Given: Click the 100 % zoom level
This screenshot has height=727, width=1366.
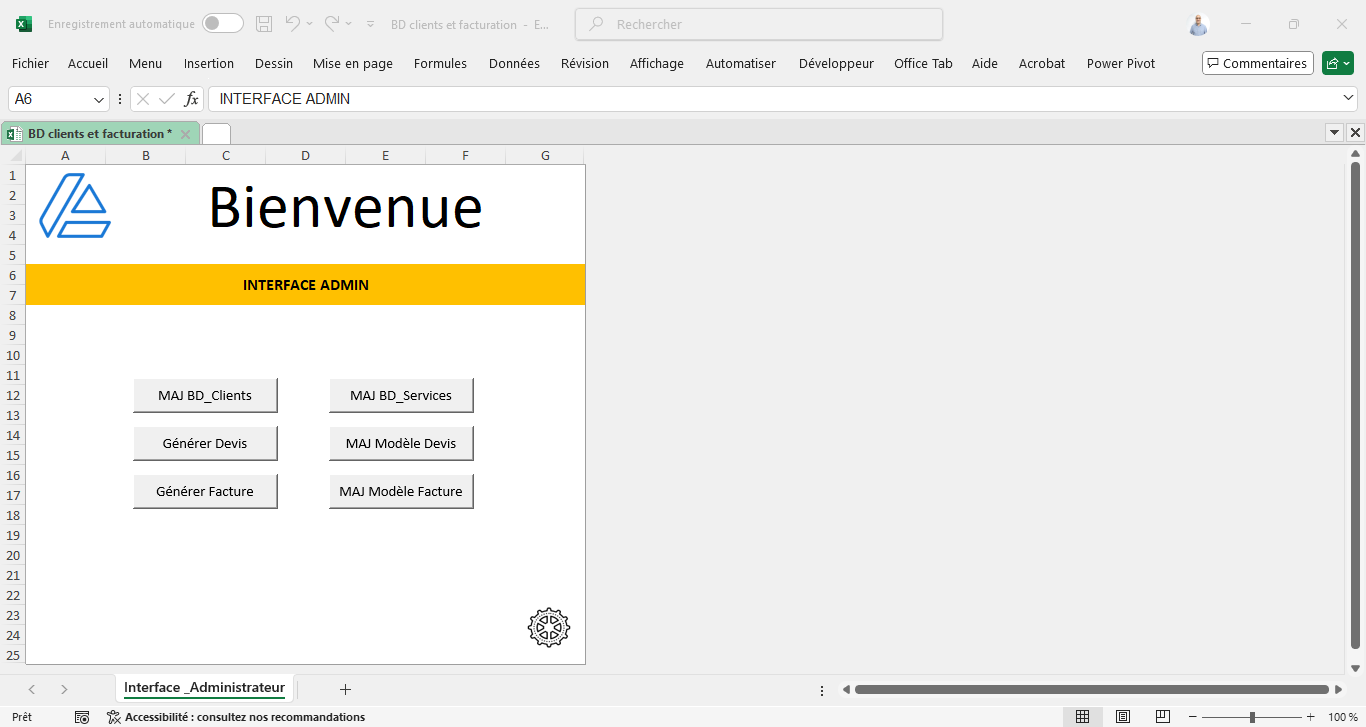Looking at the screenshot, I should click(x=1343, y=717).
